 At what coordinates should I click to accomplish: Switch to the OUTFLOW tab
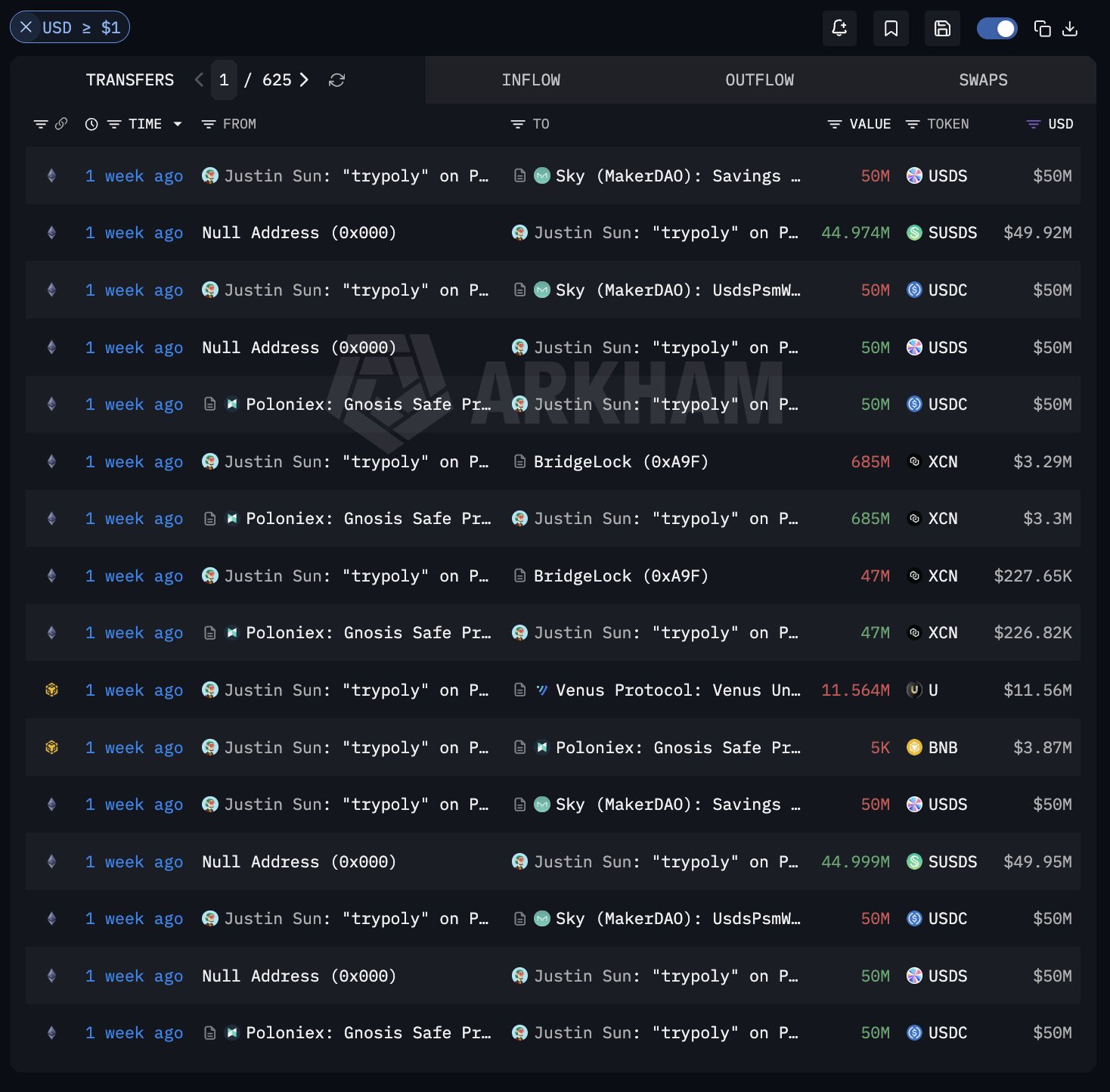pyautogui.click(x=759, y=79)
